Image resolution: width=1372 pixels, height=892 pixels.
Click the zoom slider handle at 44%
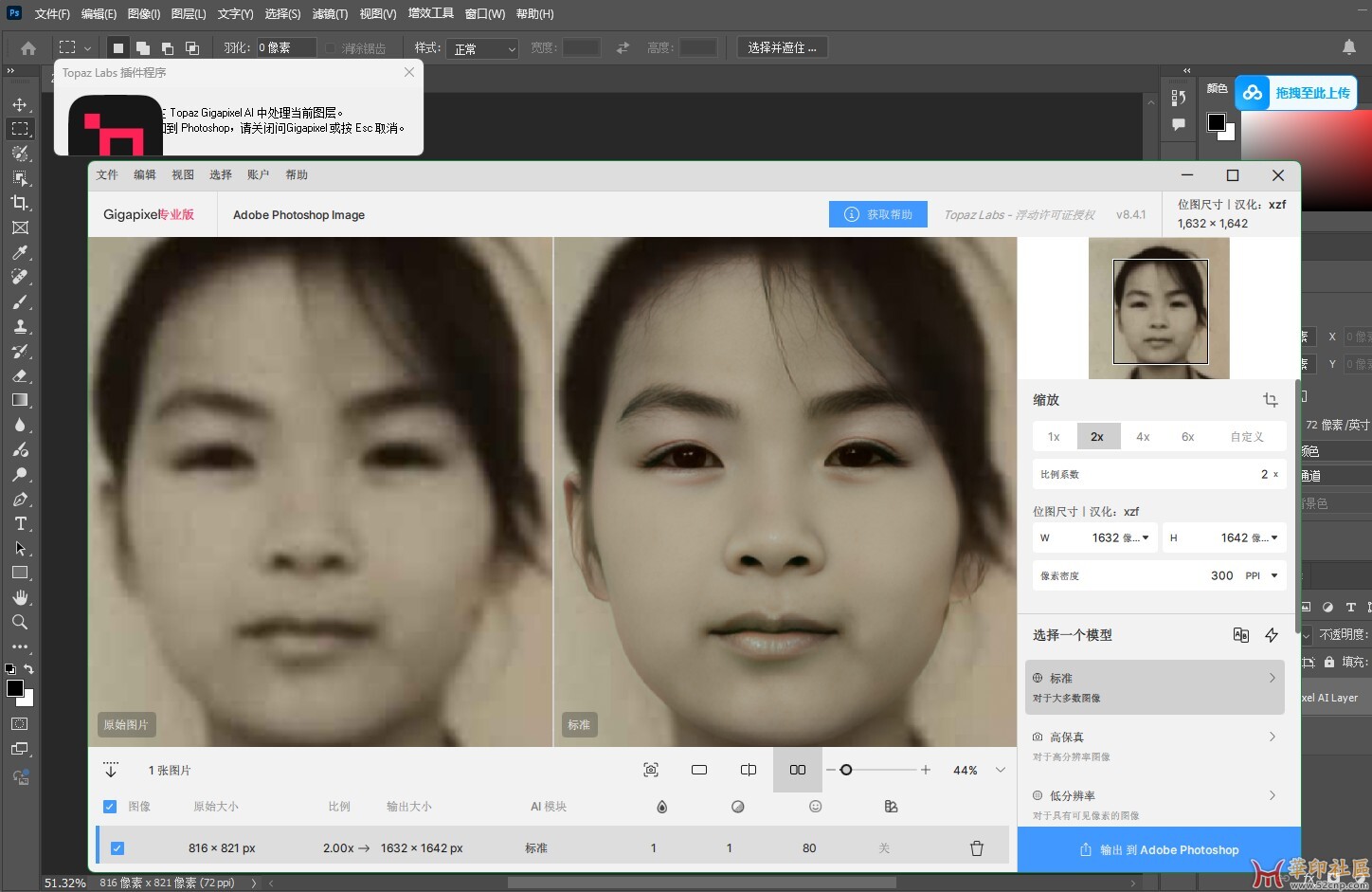pyautogui.click(x=846, y=770)
